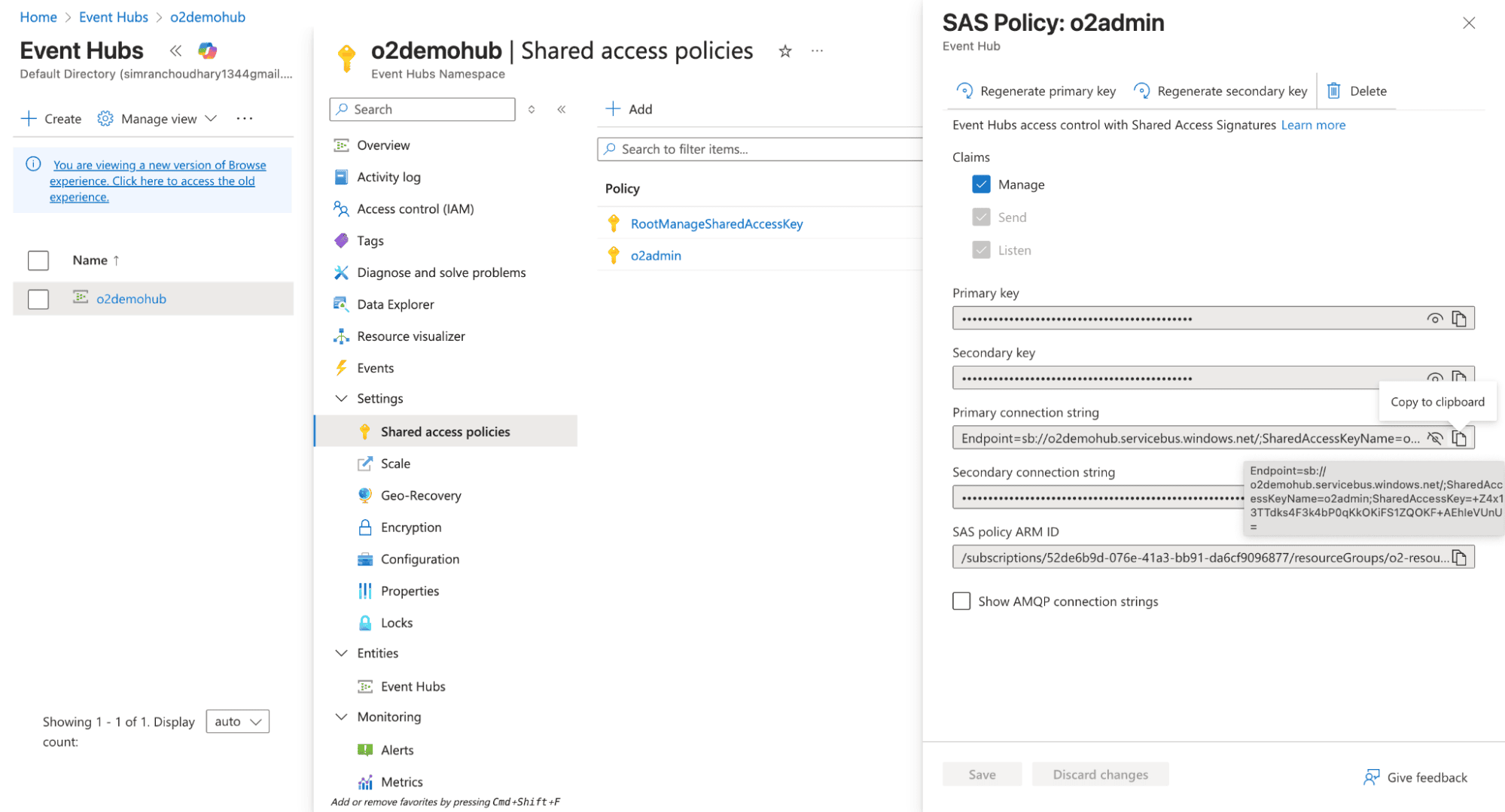This screenshot has width=1505, height=812.
Task: Reveal the primary key with eye icon
Action: 1434,319
